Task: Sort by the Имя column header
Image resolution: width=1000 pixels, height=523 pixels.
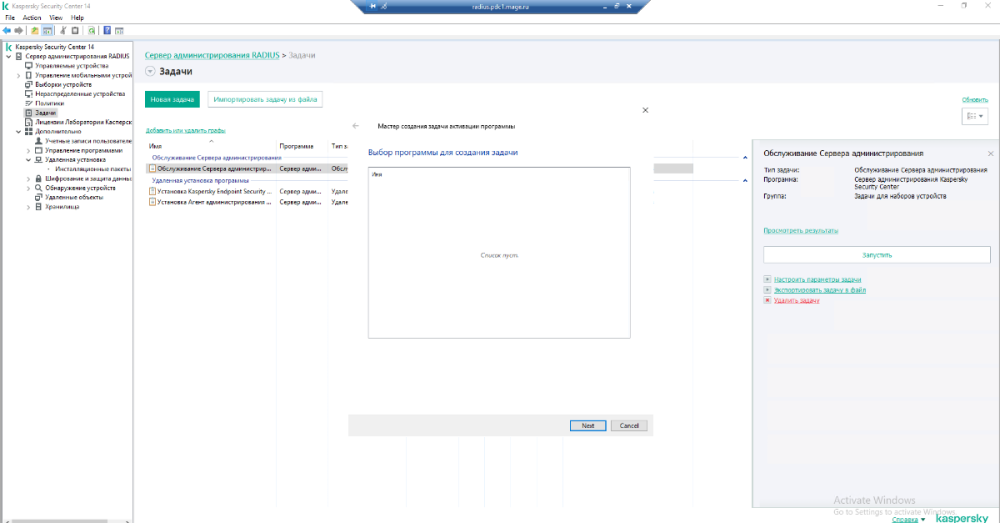Action: [155, 146]
